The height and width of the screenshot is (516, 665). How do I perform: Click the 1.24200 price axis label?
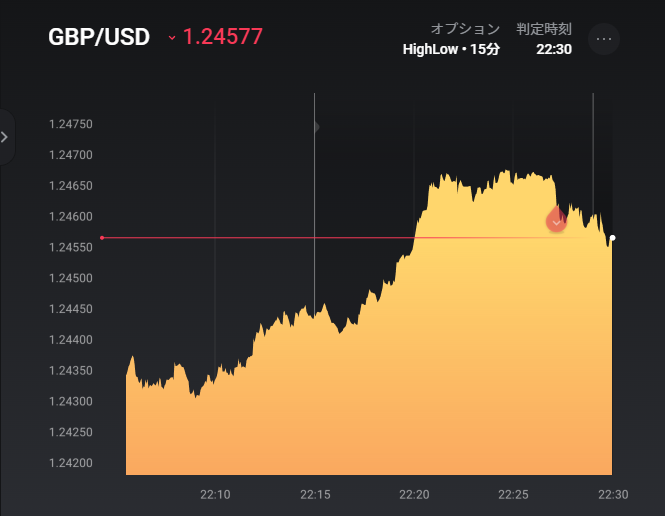71,463
